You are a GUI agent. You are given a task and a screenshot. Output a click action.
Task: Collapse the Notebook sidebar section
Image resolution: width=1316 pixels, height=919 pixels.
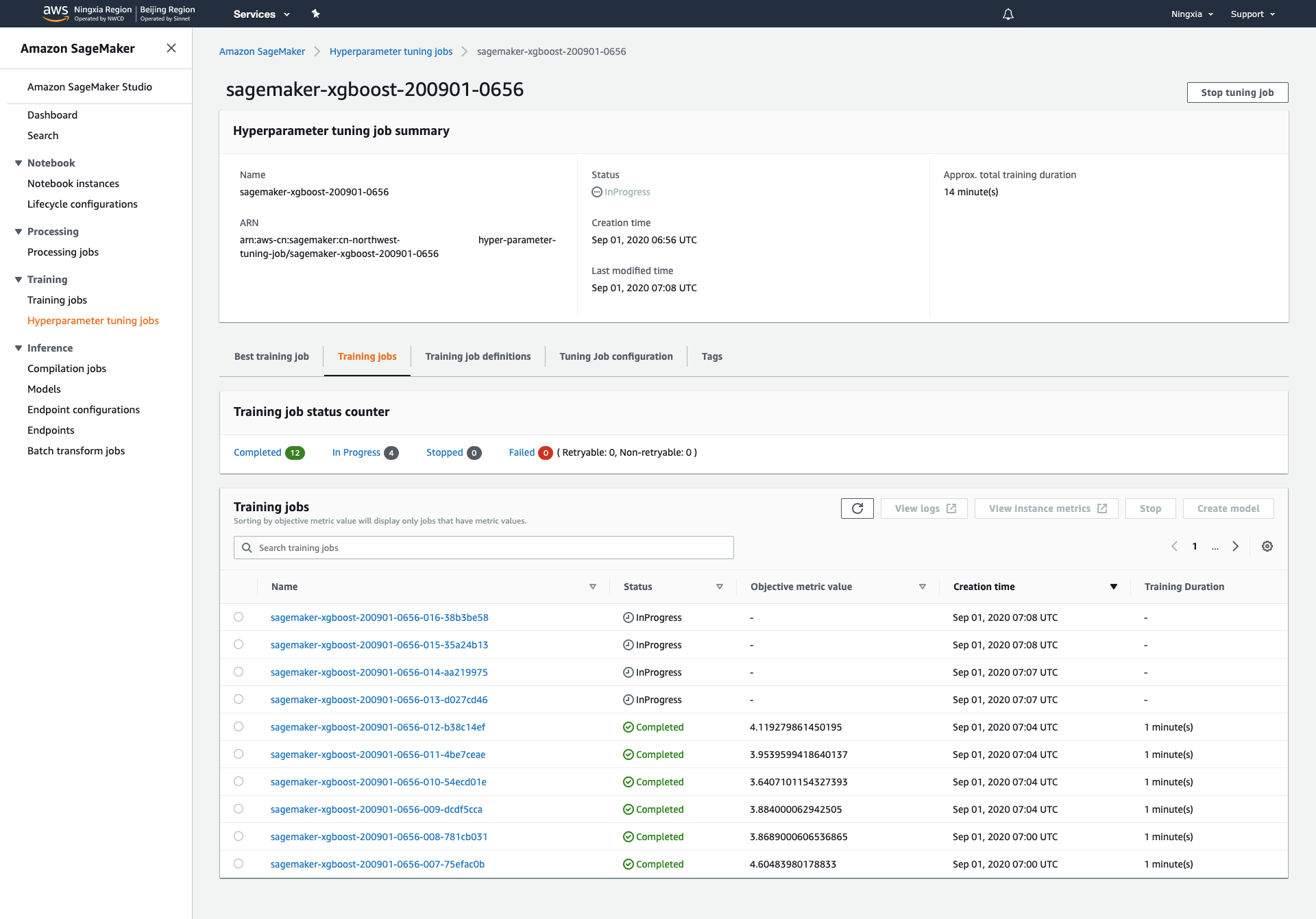pyautogui.click(x=19, y=163)
